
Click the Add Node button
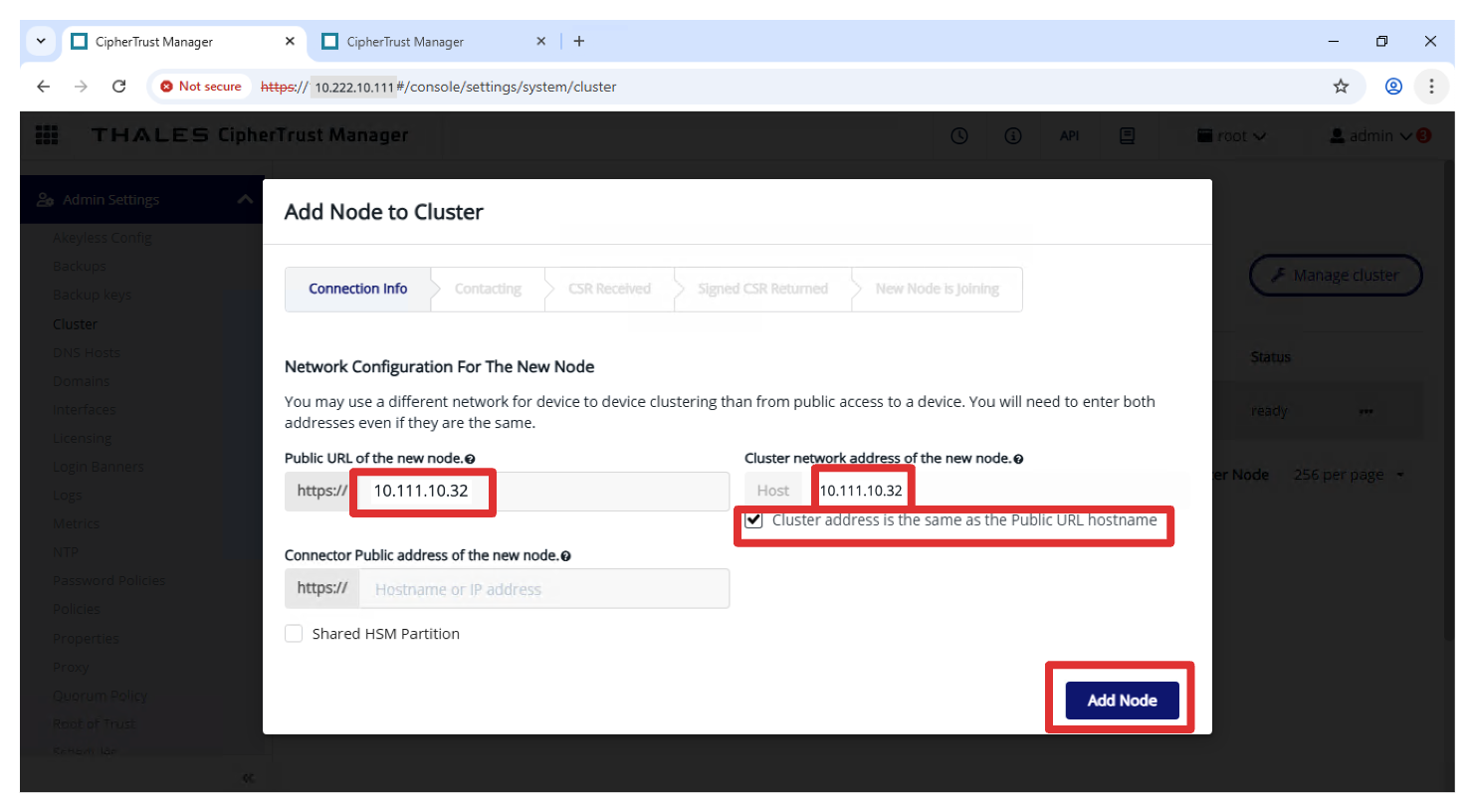click(x=1122, y=701)
